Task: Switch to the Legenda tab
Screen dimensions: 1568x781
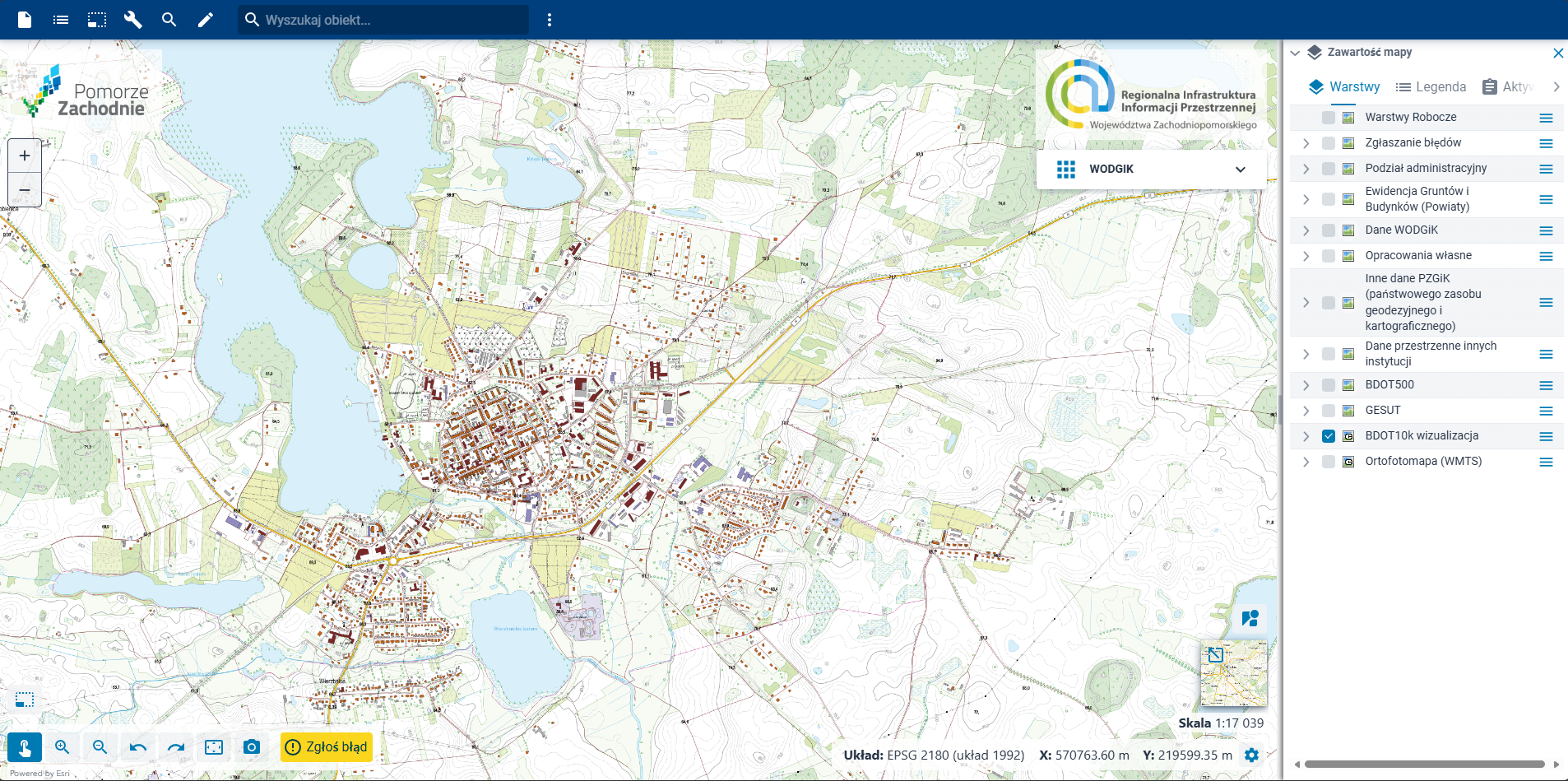Action: 1431,87
